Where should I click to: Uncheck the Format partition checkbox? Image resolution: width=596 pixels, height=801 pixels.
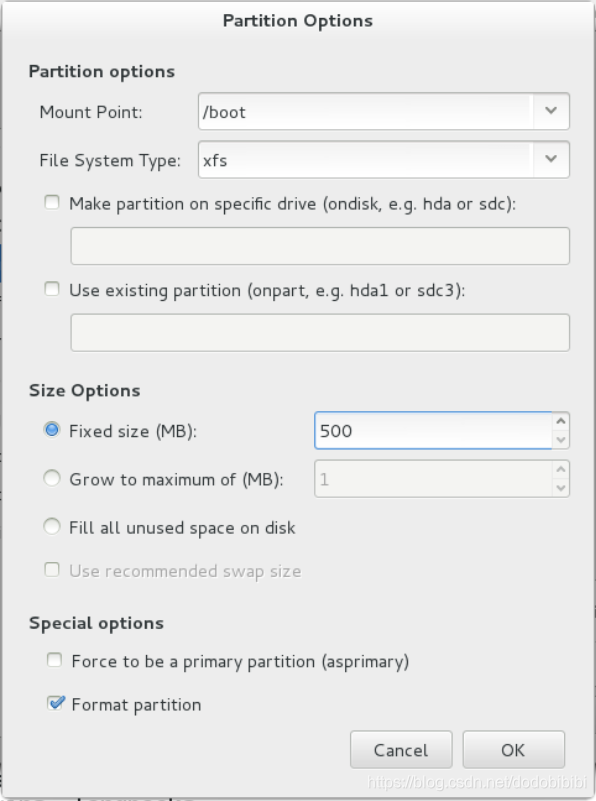(55, 703)
